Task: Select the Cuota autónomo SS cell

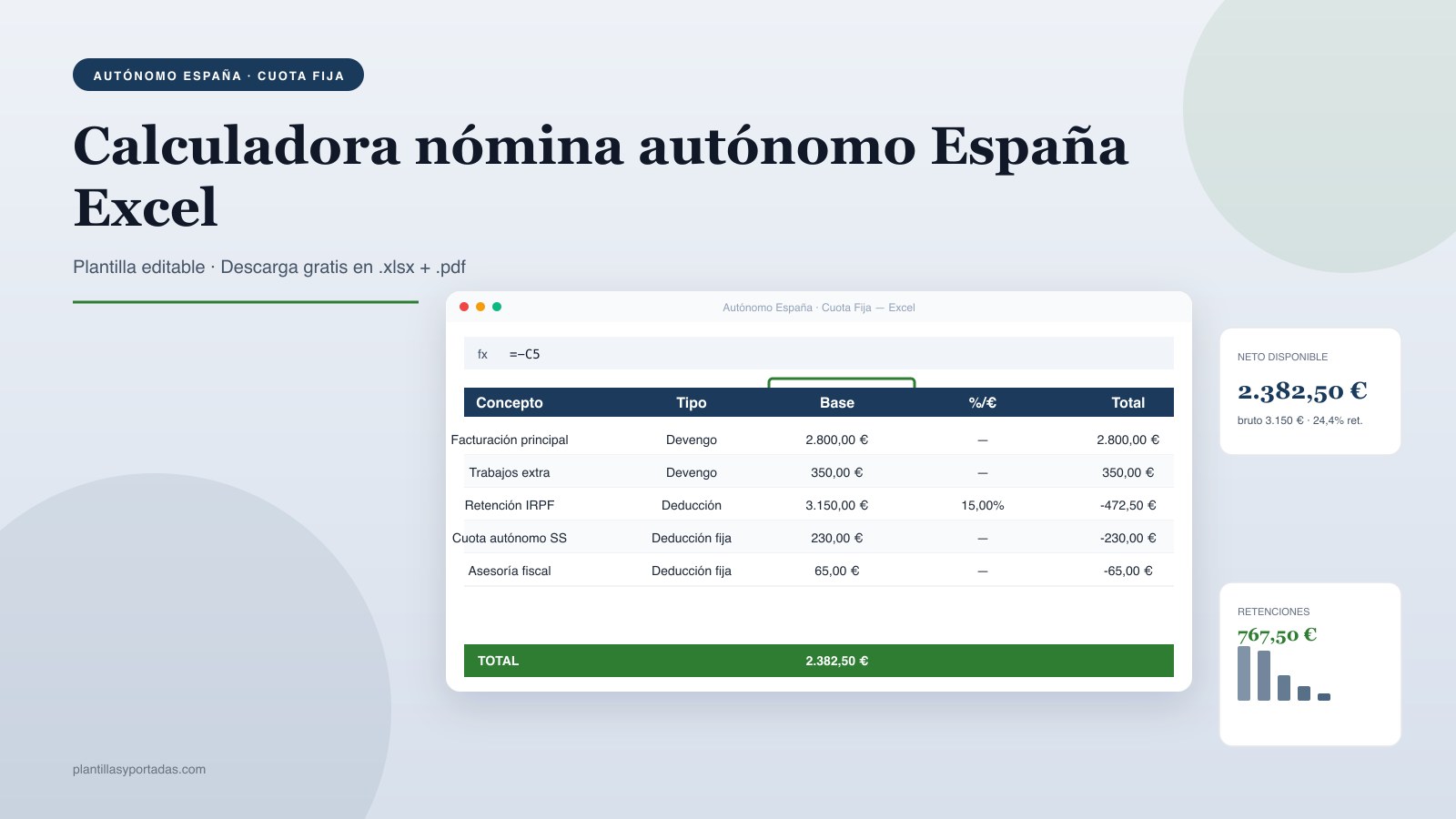Action: click(510, 538)
